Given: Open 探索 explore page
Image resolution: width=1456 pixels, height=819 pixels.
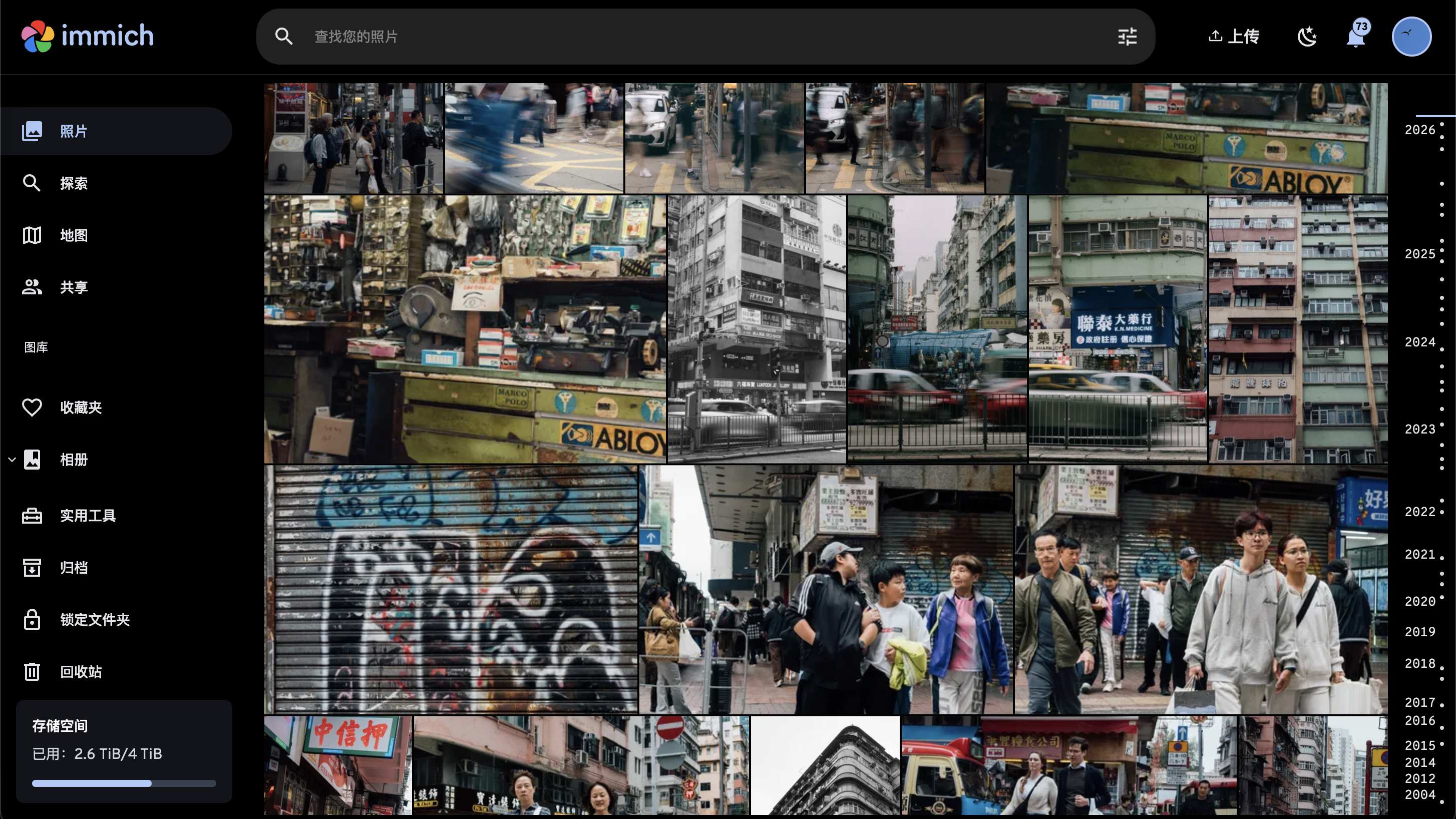Looking at the screenshot, I should pos(74,183).
